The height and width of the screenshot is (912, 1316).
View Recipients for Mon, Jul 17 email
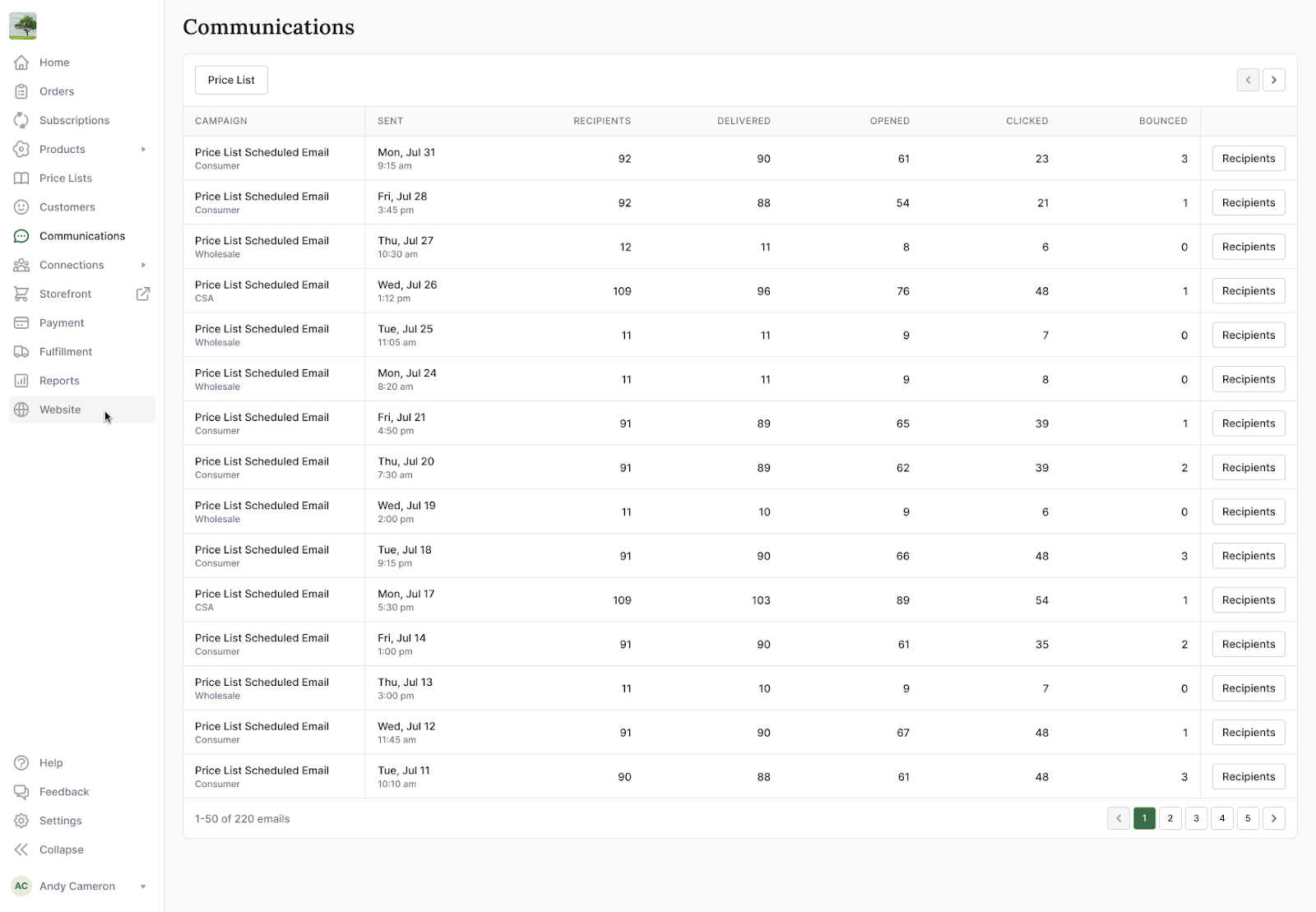pyautogui.click(x=1249, y=600)
